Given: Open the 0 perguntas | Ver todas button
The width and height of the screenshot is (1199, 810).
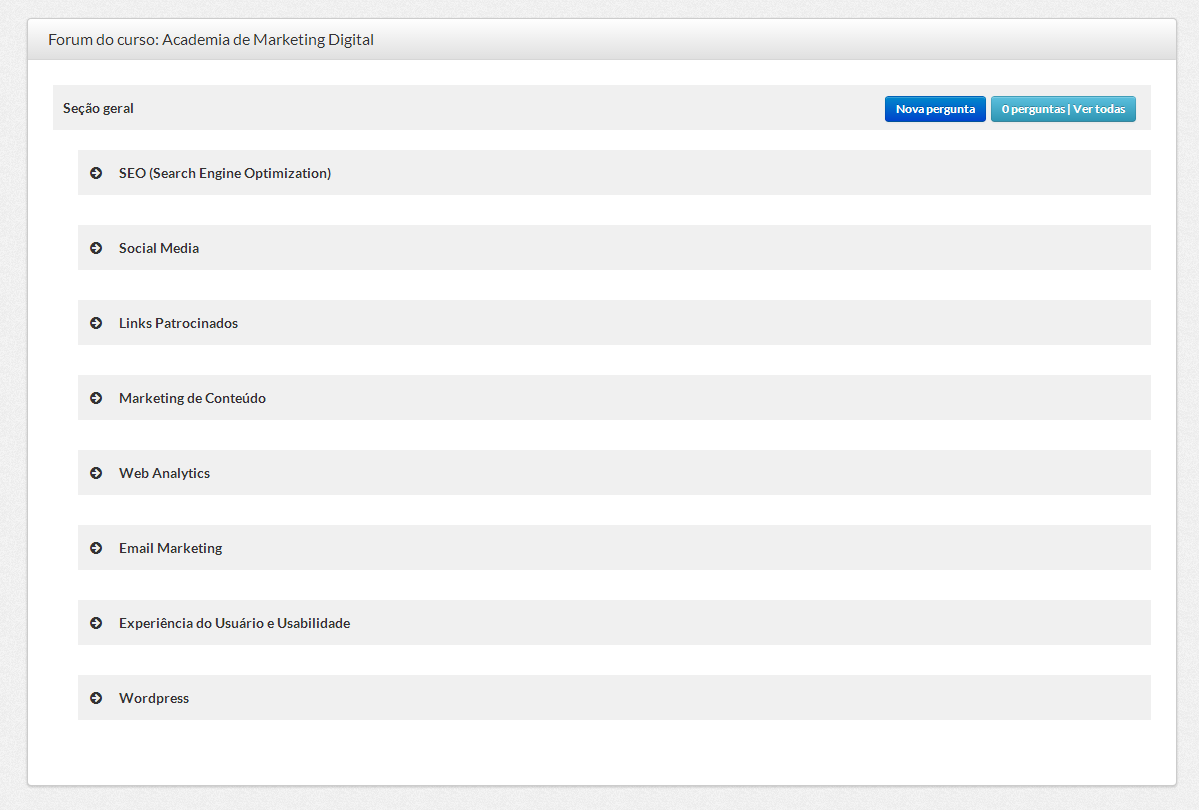Looking at the screenshot, I should [1063, 109].
